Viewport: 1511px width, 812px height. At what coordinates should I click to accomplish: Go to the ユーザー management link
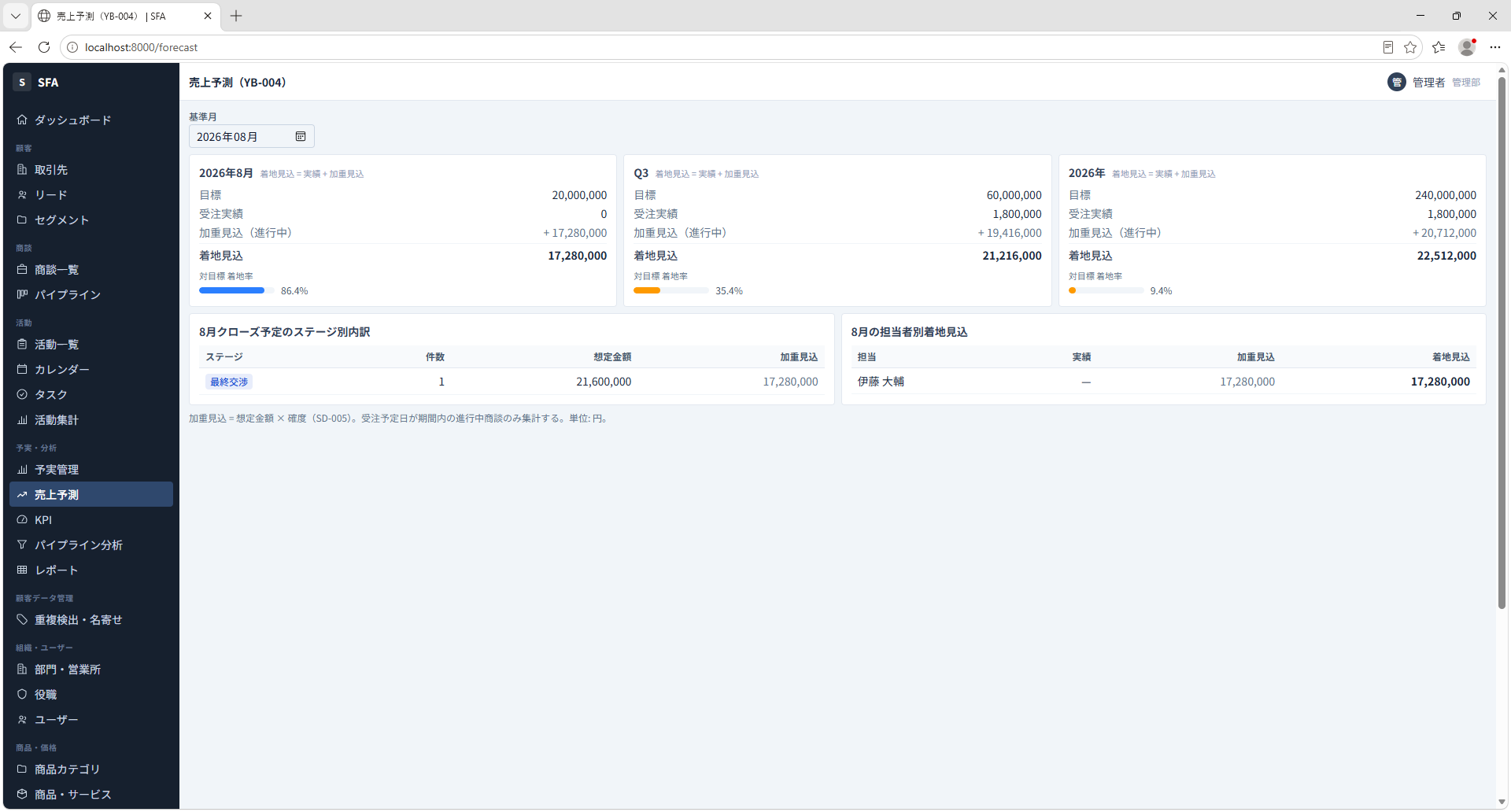pos(91,719)
